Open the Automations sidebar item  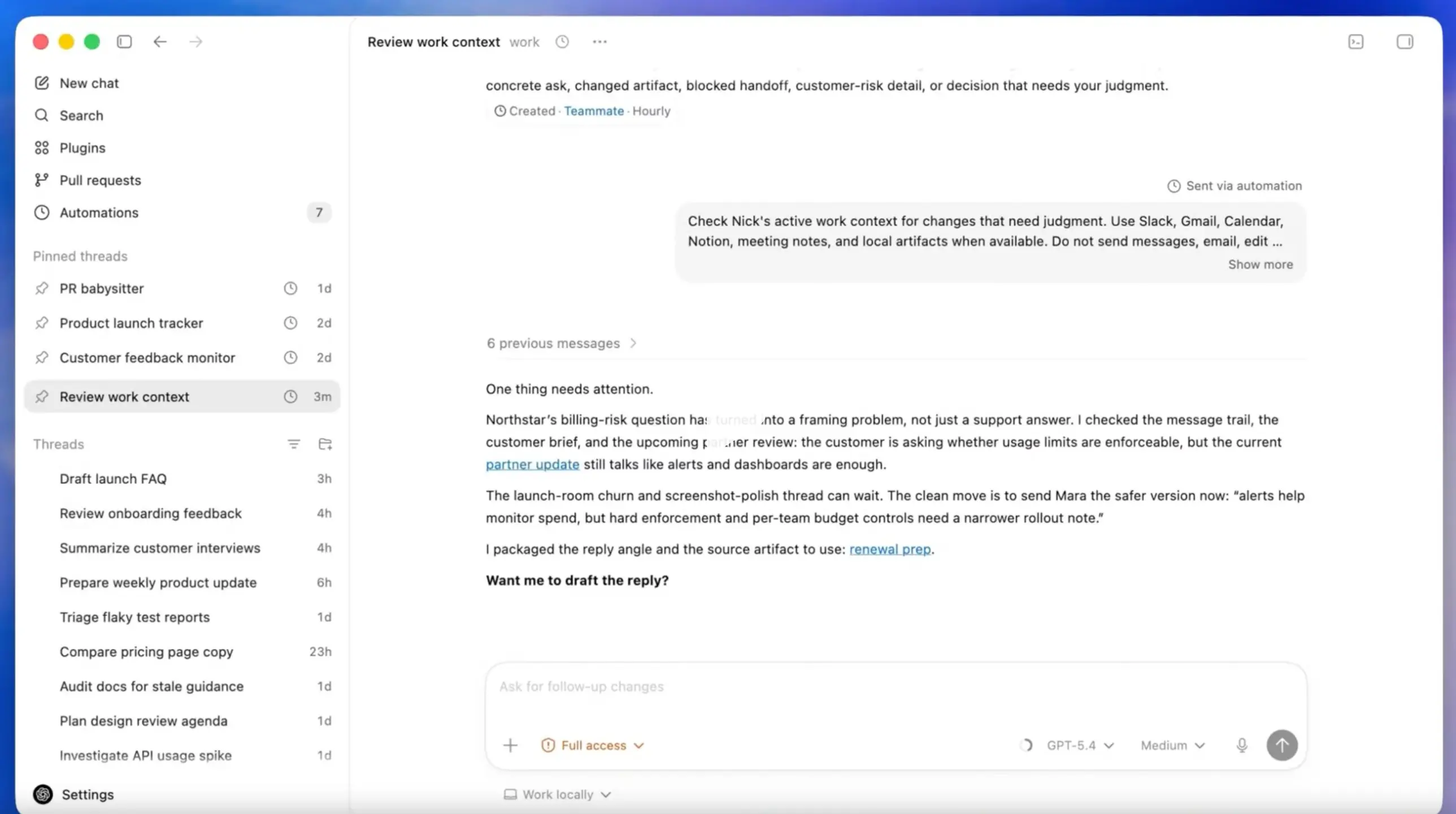[x=99, y=213]
